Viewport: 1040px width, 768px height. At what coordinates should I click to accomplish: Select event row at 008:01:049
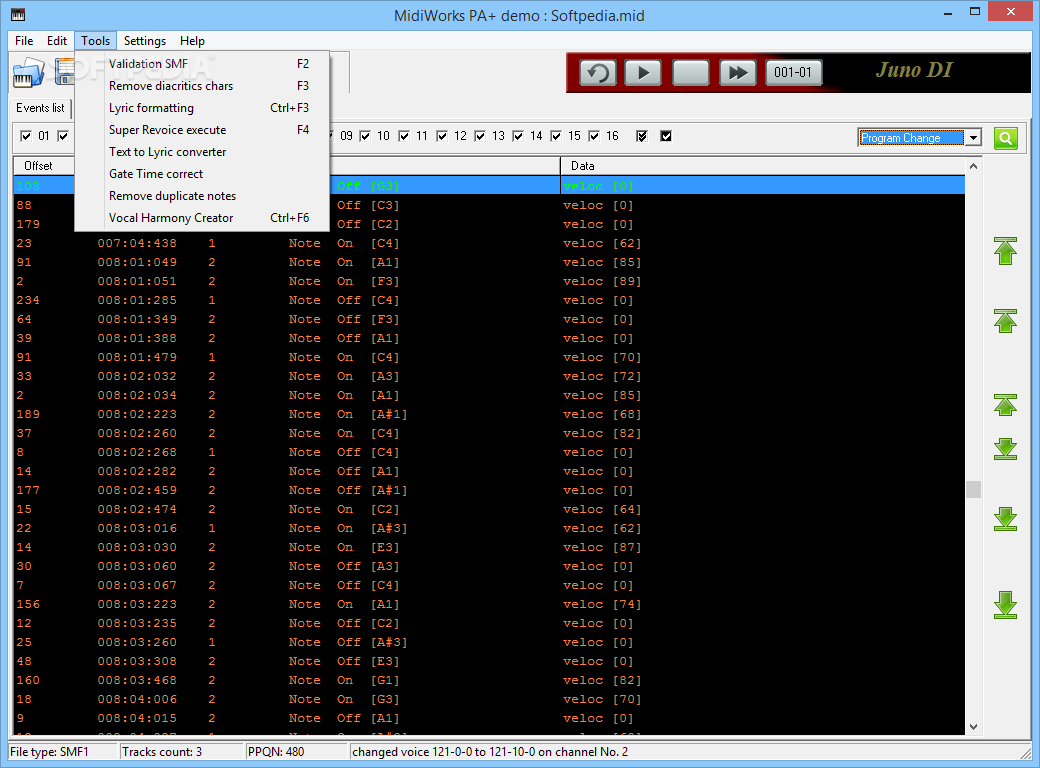click(x=489, y=262)
